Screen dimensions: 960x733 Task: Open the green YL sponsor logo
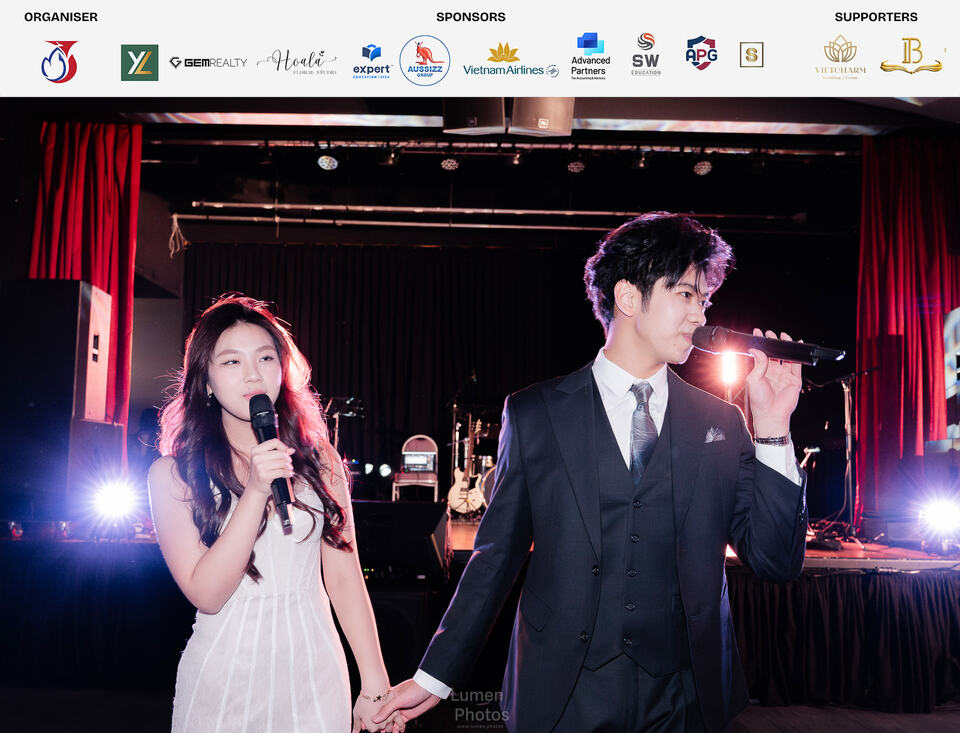coord(140,62)
